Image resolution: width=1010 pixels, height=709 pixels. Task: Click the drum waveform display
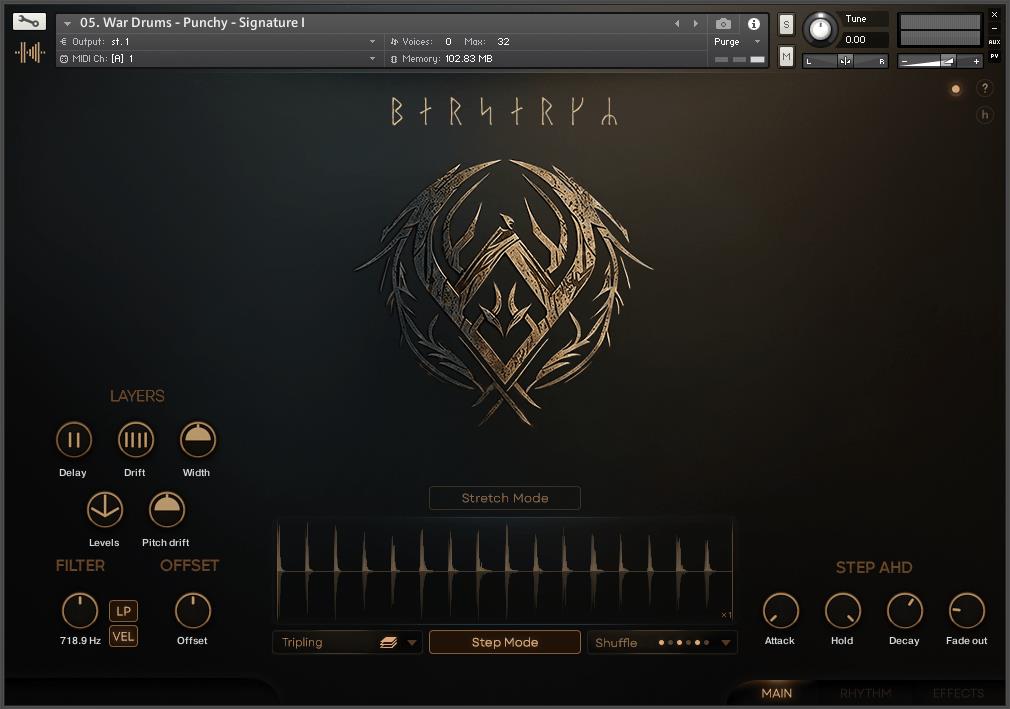504,570
